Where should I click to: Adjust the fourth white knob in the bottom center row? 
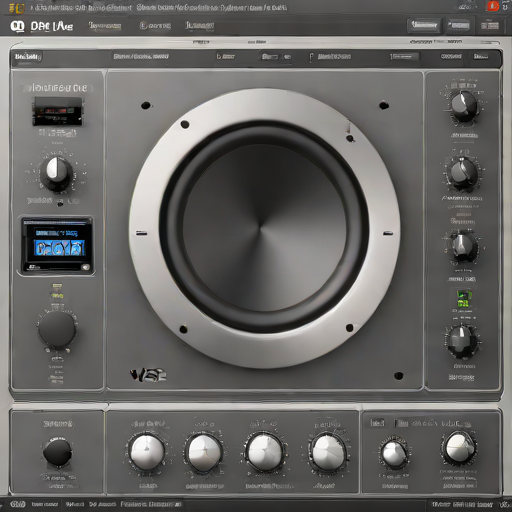tap(328, 453)
